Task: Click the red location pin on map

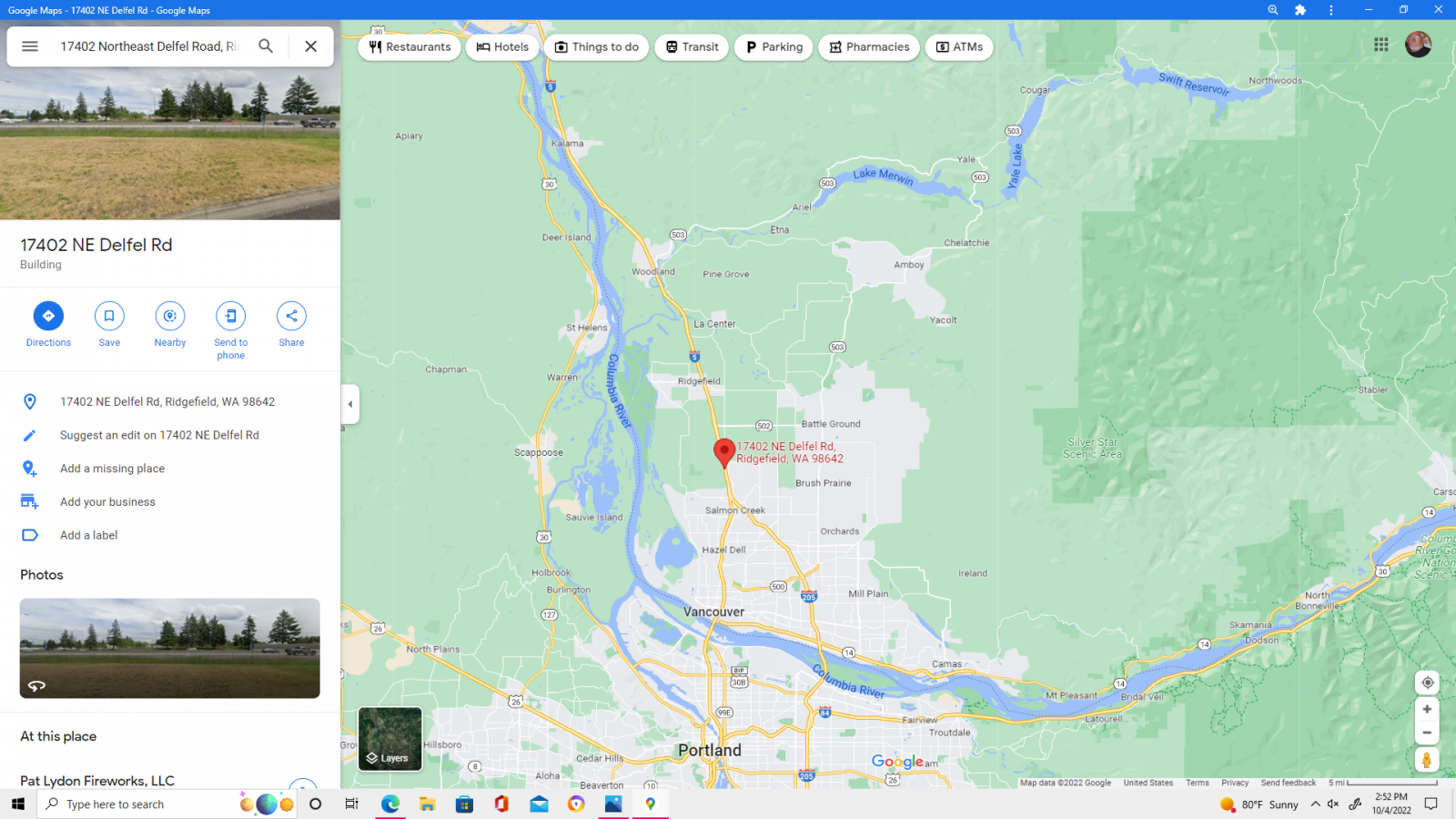Action: pyautogui.click(x=724, y=453)
